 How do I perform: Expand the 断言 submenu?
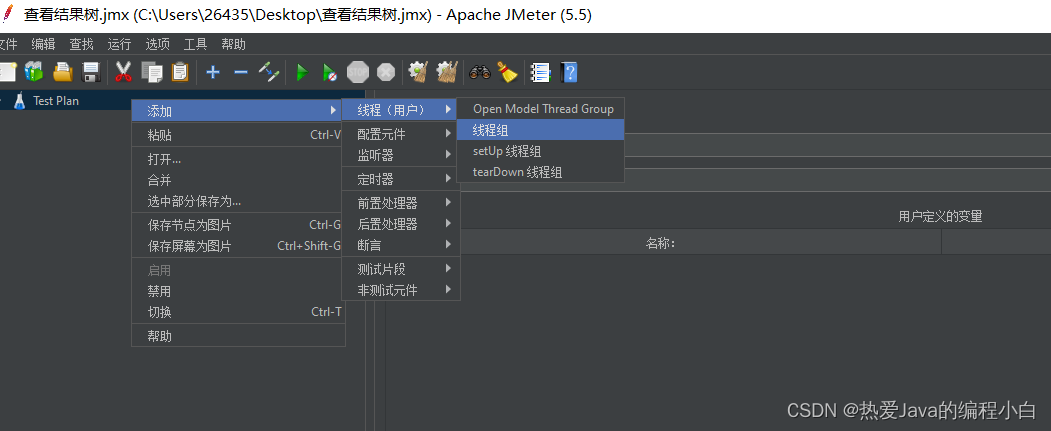tap(401, 245)
